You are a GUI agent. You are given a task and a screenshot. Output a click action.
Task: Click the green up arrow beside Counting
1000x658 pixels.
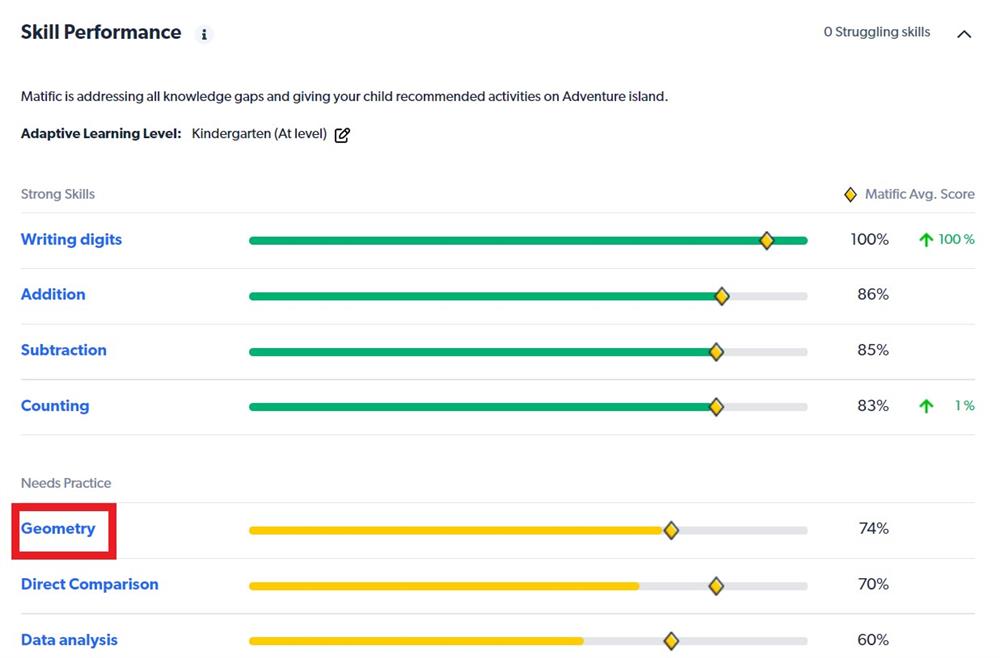pos(926,406)
